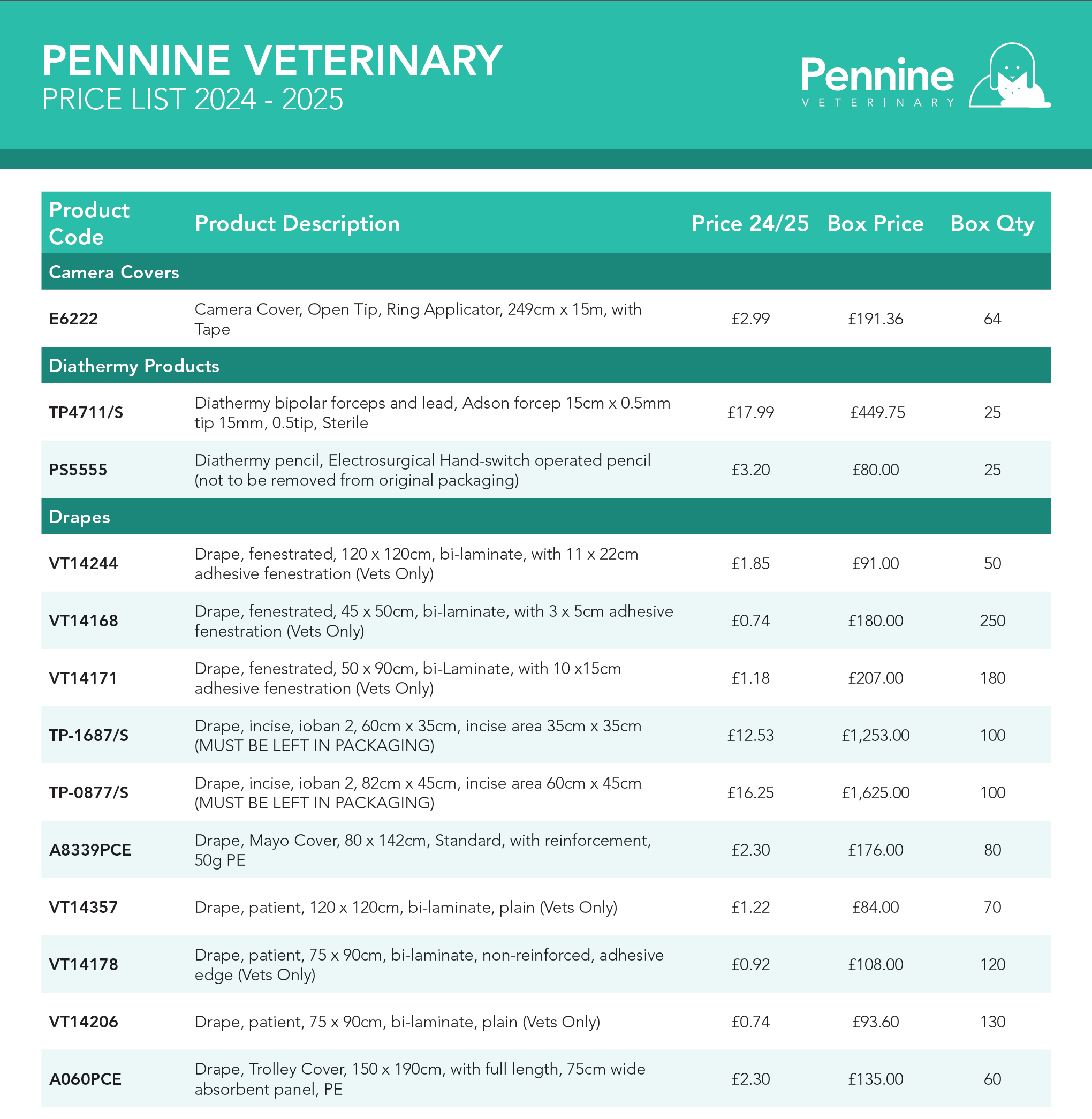
Task: Select the Camera Covers section heading
Action: [x=114, y=272]
